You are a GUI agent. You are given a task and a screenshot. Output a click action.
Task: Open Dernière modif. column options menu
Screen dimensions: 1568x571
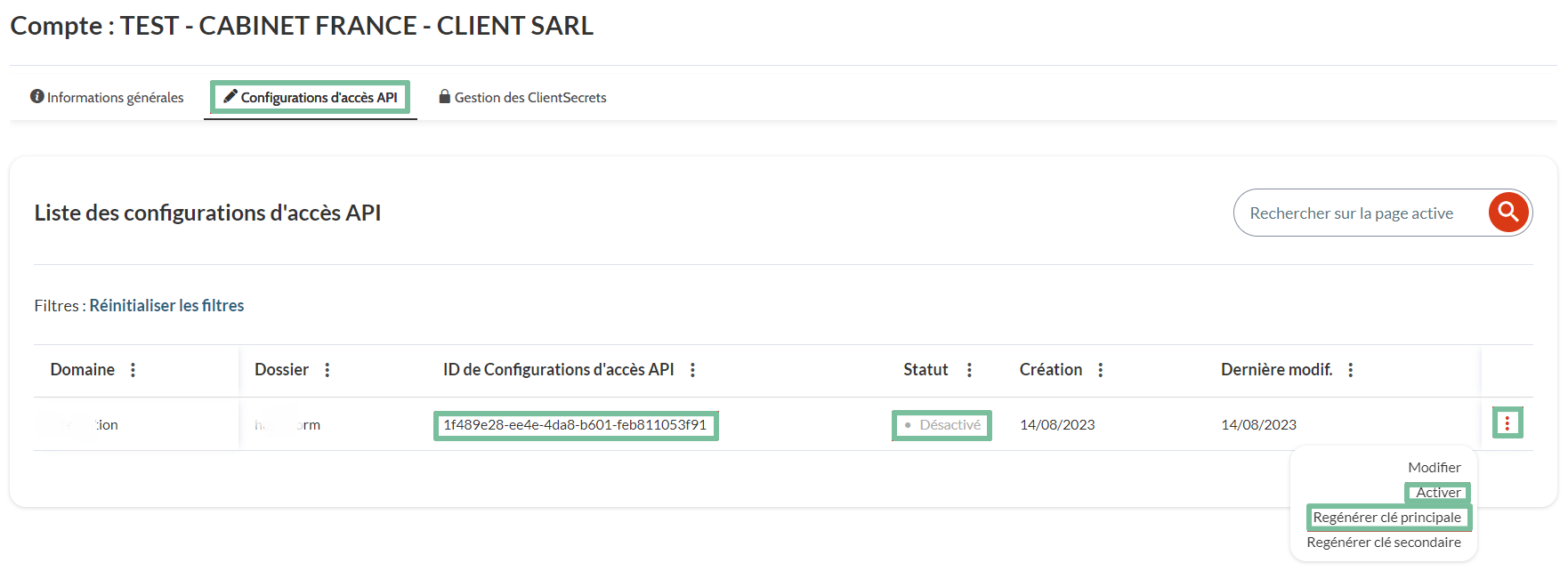click(x=1351, y=370)
